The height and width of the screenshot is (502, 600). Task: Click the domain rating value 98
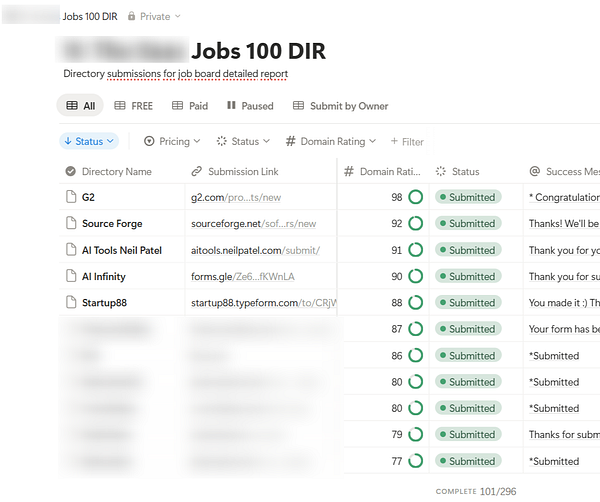(x=397, y=197)
